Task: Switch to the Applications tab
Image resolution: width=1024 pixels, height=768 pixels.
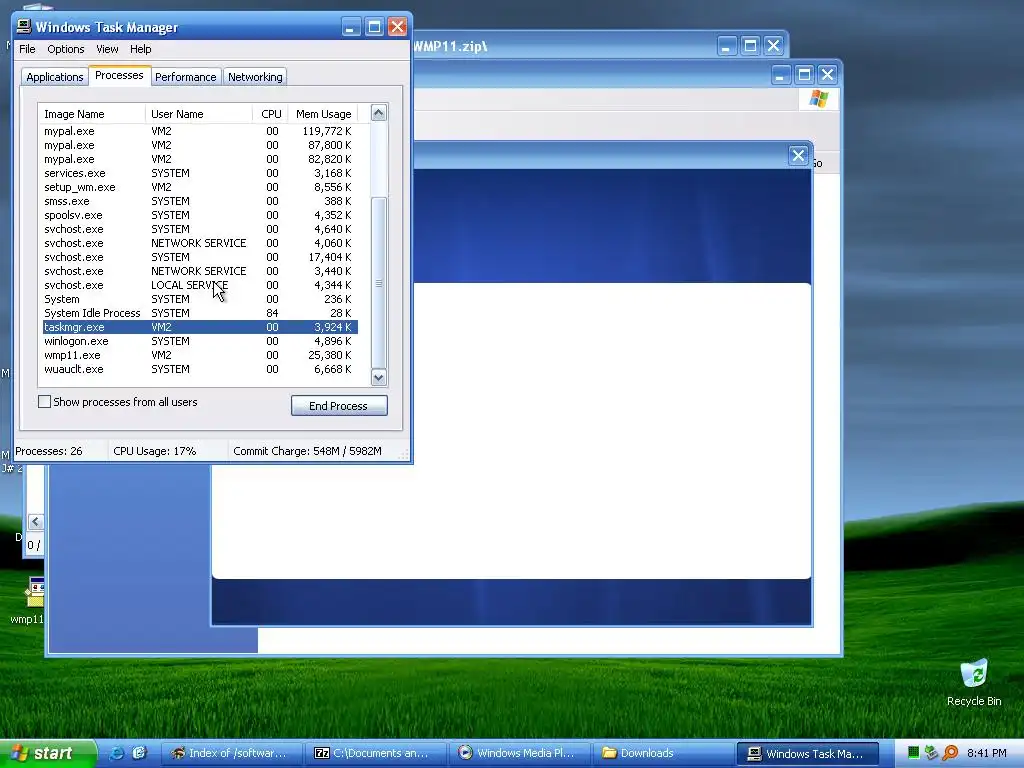Action: 55,77
